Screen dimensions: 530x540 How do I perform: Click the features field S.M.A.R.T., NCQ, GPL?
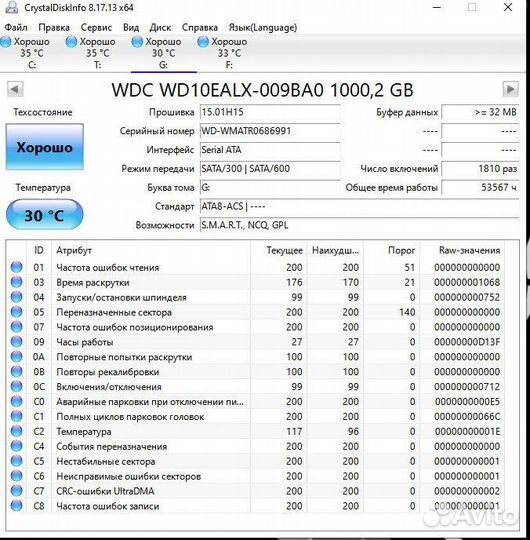[359, 225]
